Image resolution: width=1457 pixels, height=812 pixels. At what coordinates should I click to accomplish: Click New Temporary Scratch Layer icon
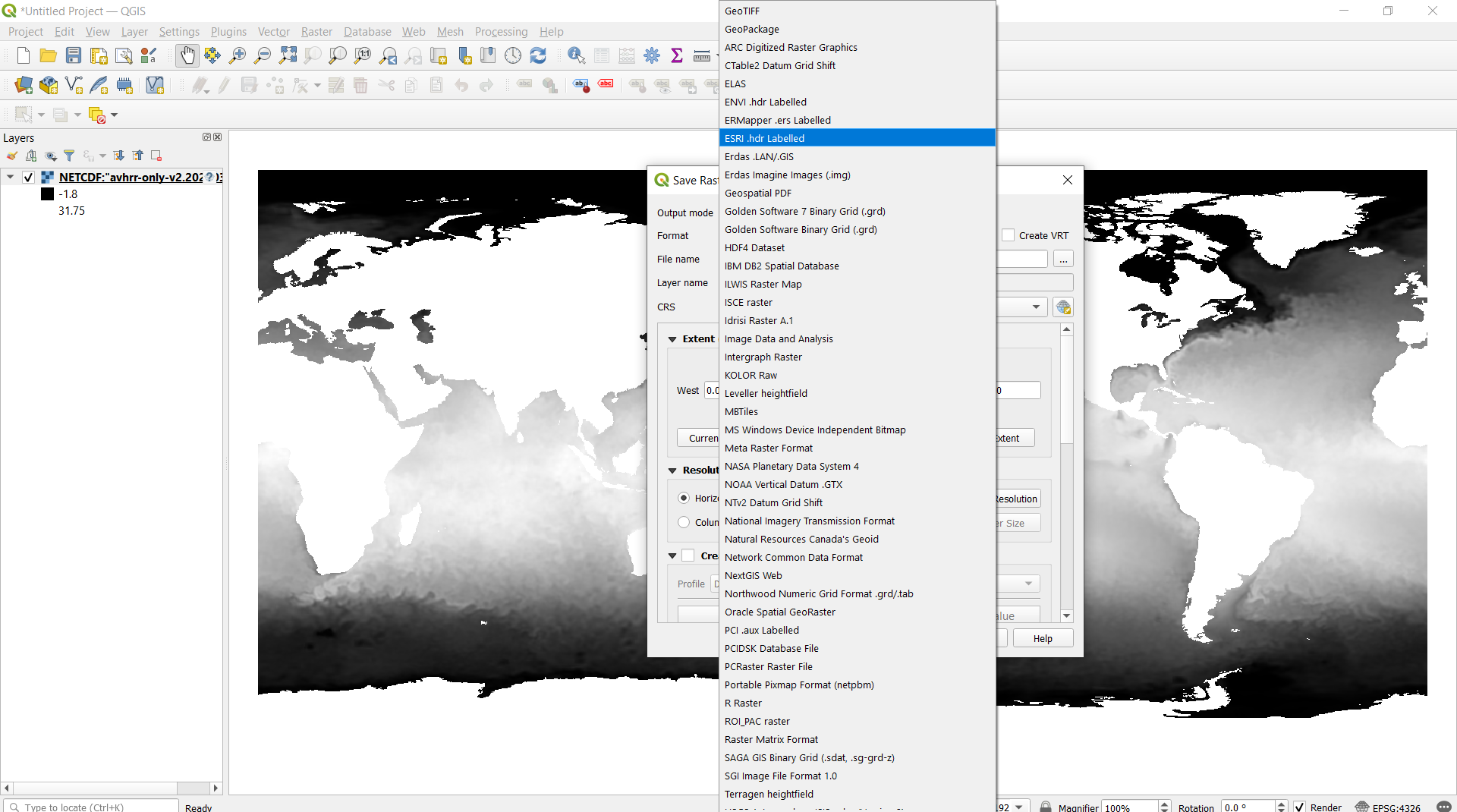tap(124, 85)
